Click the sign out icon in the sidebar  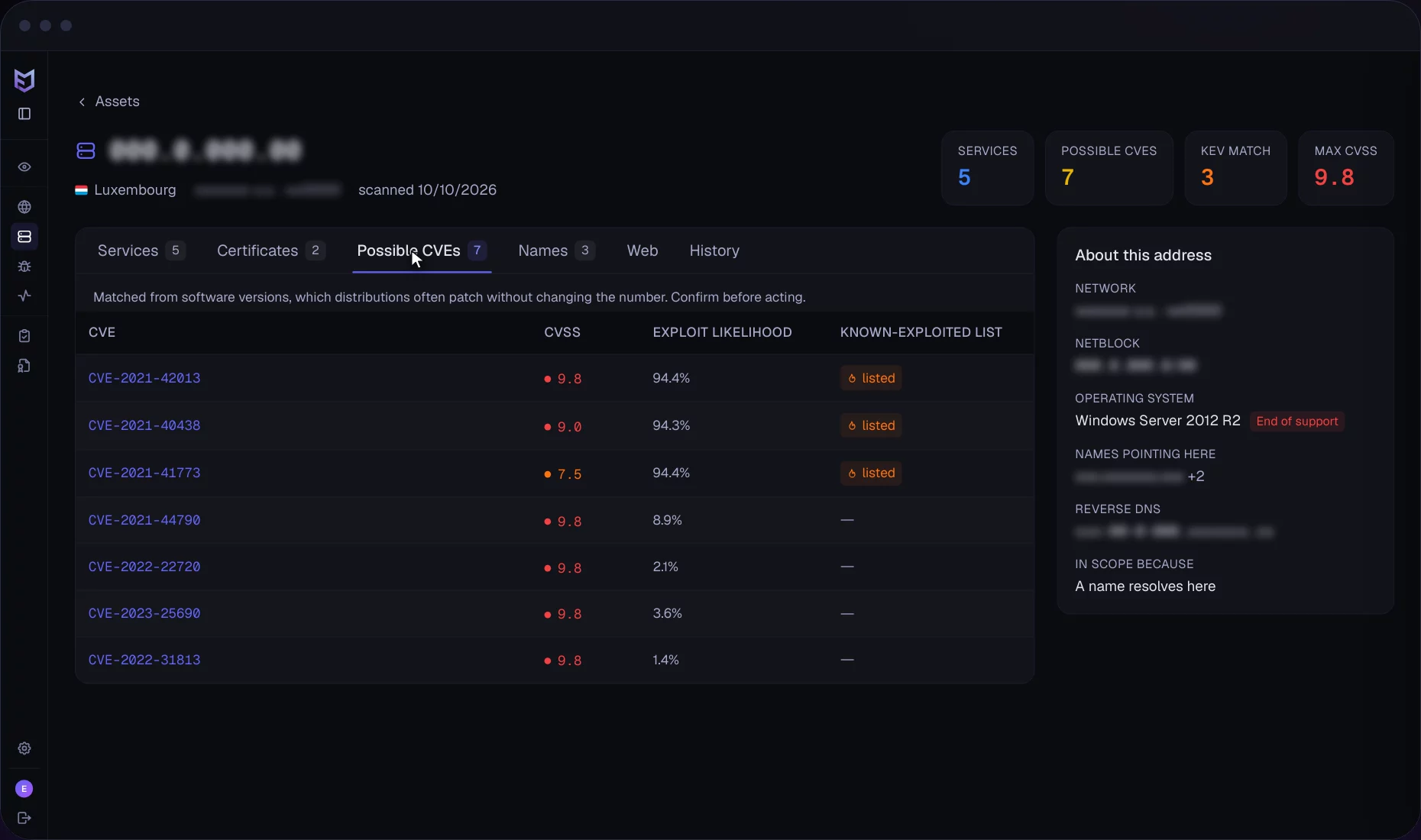24,818
